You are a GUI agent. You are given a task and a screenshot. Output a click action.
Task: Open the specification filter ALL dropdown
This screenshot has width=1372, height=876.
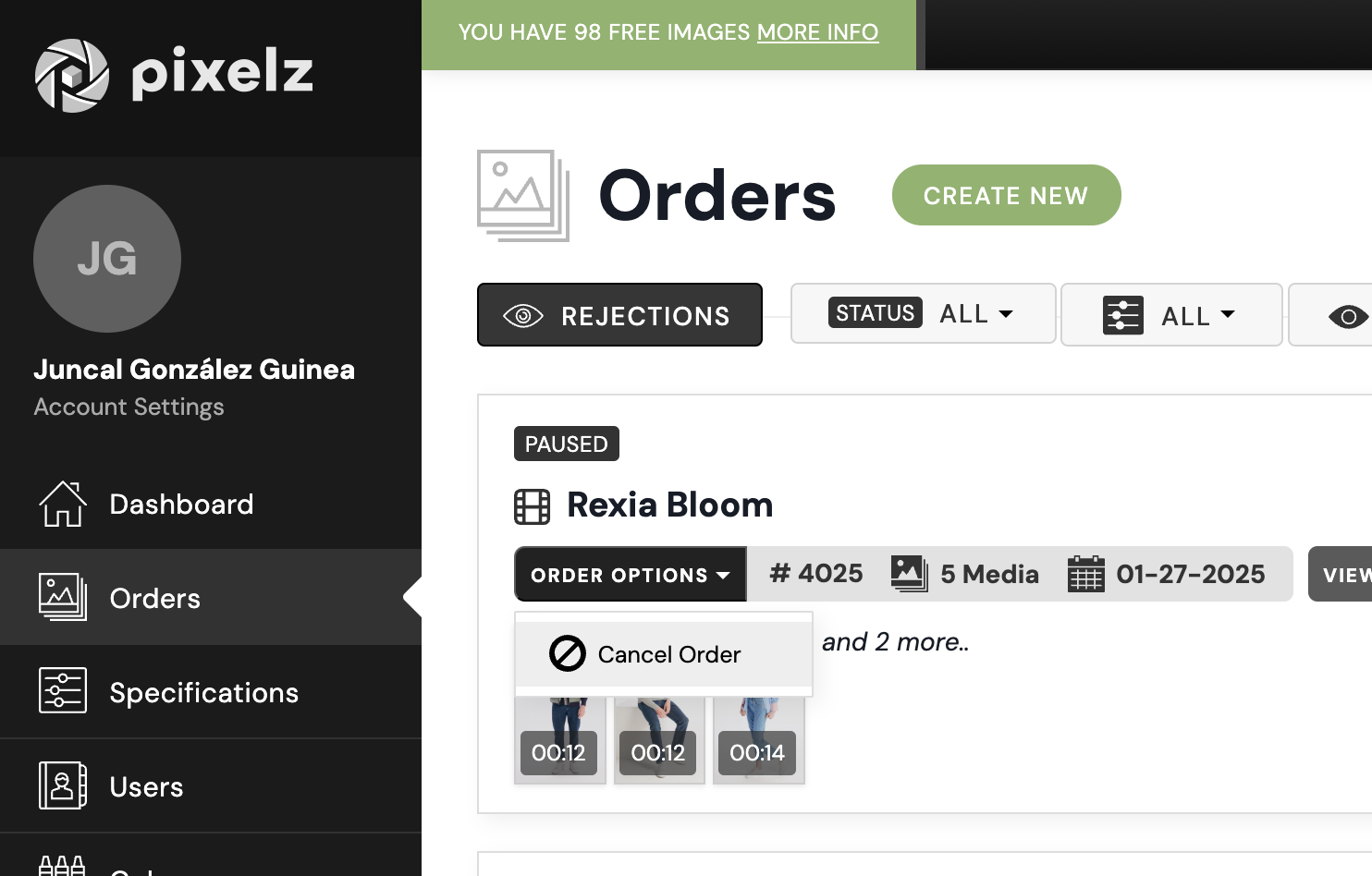(x=1171, y=315)
